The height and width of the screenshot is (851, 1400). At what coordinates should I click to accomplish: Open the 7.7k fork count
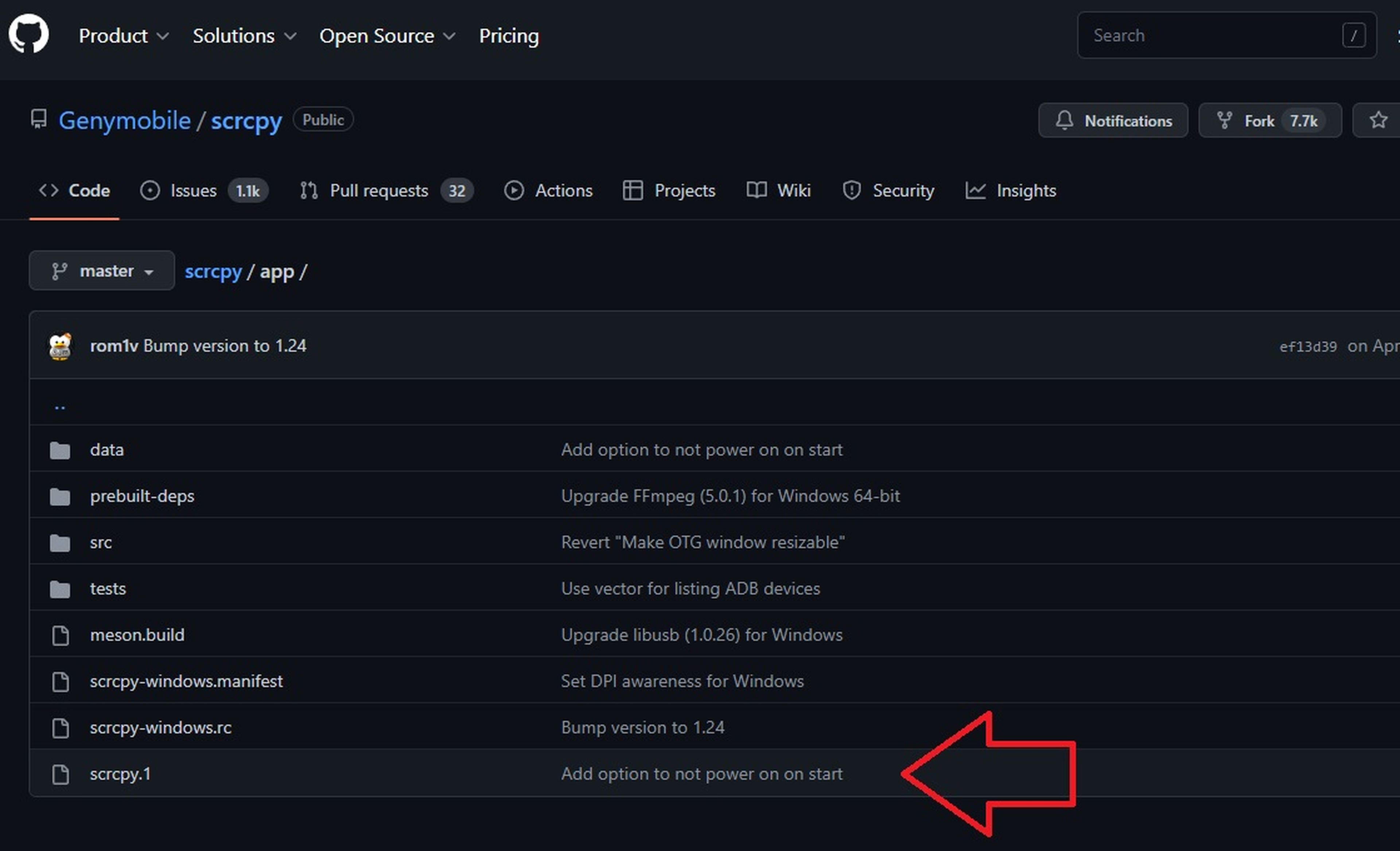[x=1303, y=120]
